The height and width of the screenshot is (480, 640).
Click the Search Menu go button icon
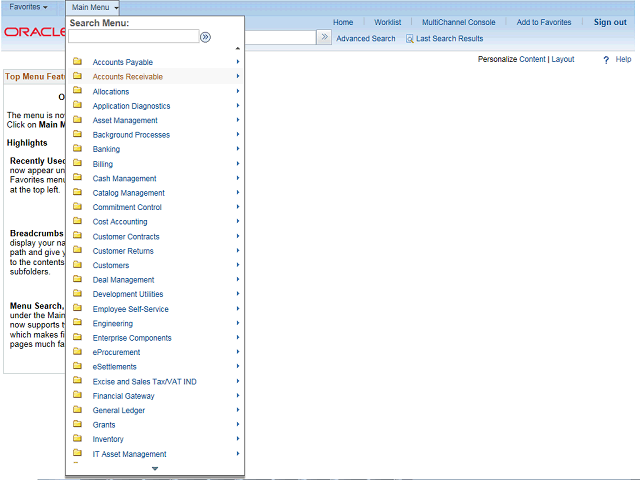205,37
